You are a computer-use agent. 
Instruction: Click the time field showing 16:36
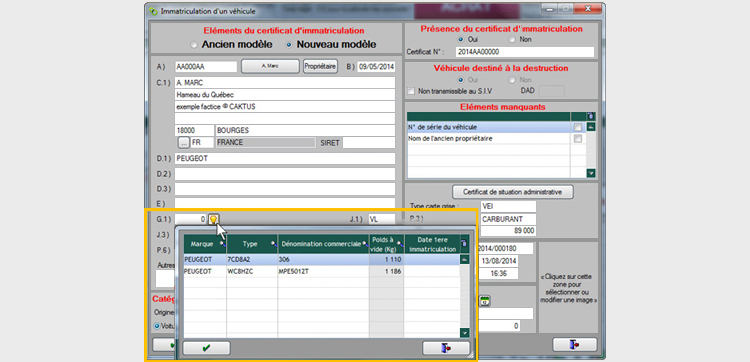pyautogui.click(x=499, y=274)
